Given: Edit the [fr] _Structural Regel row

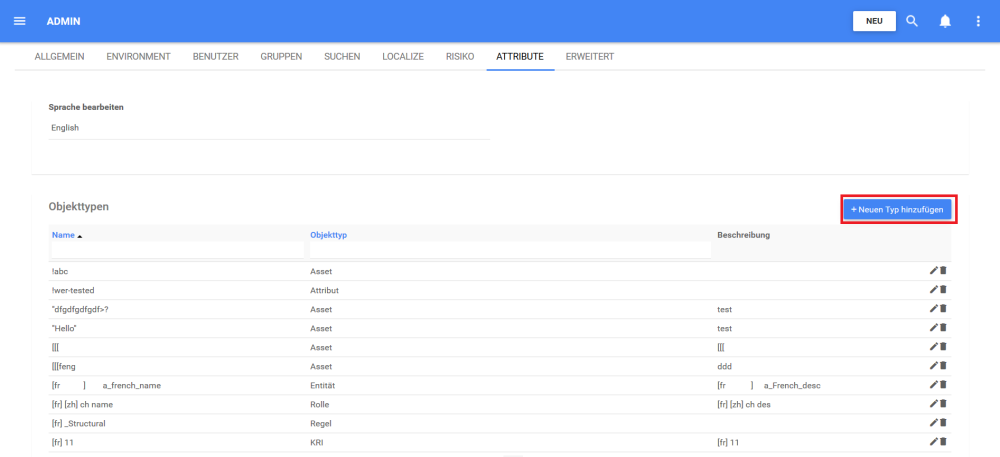Looking at the screenshot, I should 934,423.
